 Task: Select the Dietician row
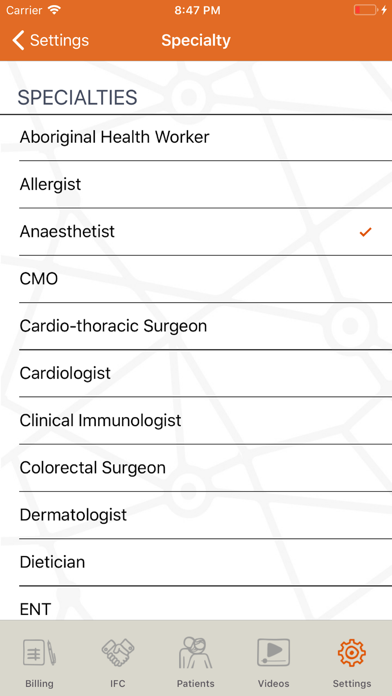[196, 562]
